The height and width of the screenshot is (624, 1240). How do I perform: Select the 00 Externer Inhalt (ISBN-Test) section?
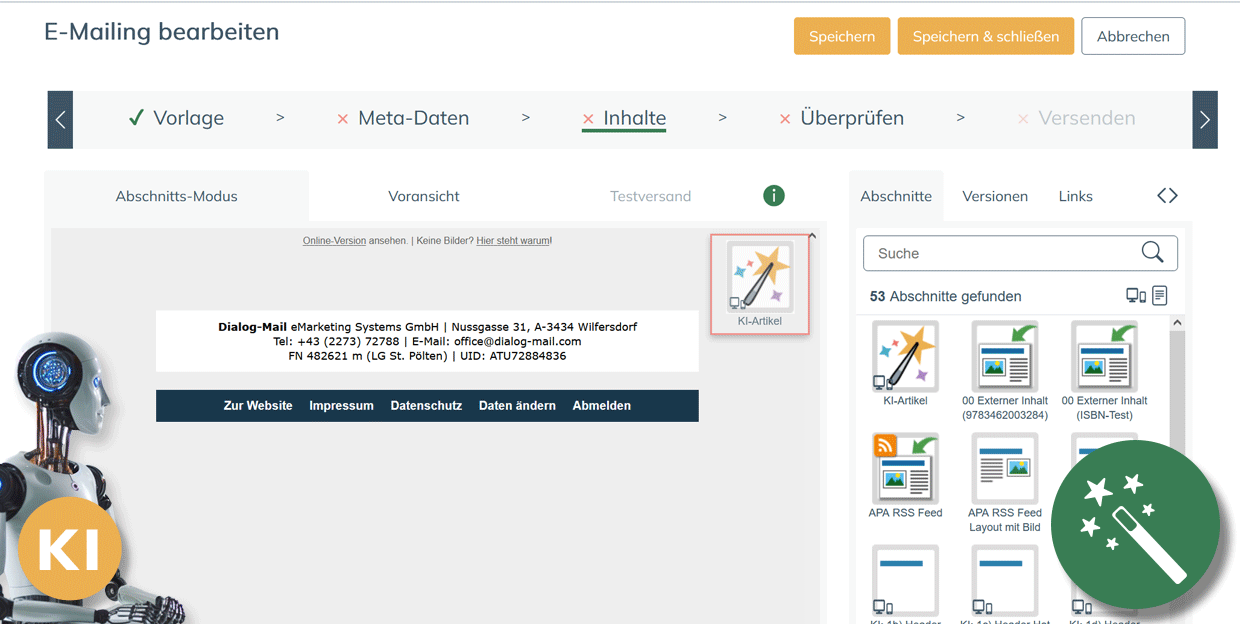[x=1104, y=357]
